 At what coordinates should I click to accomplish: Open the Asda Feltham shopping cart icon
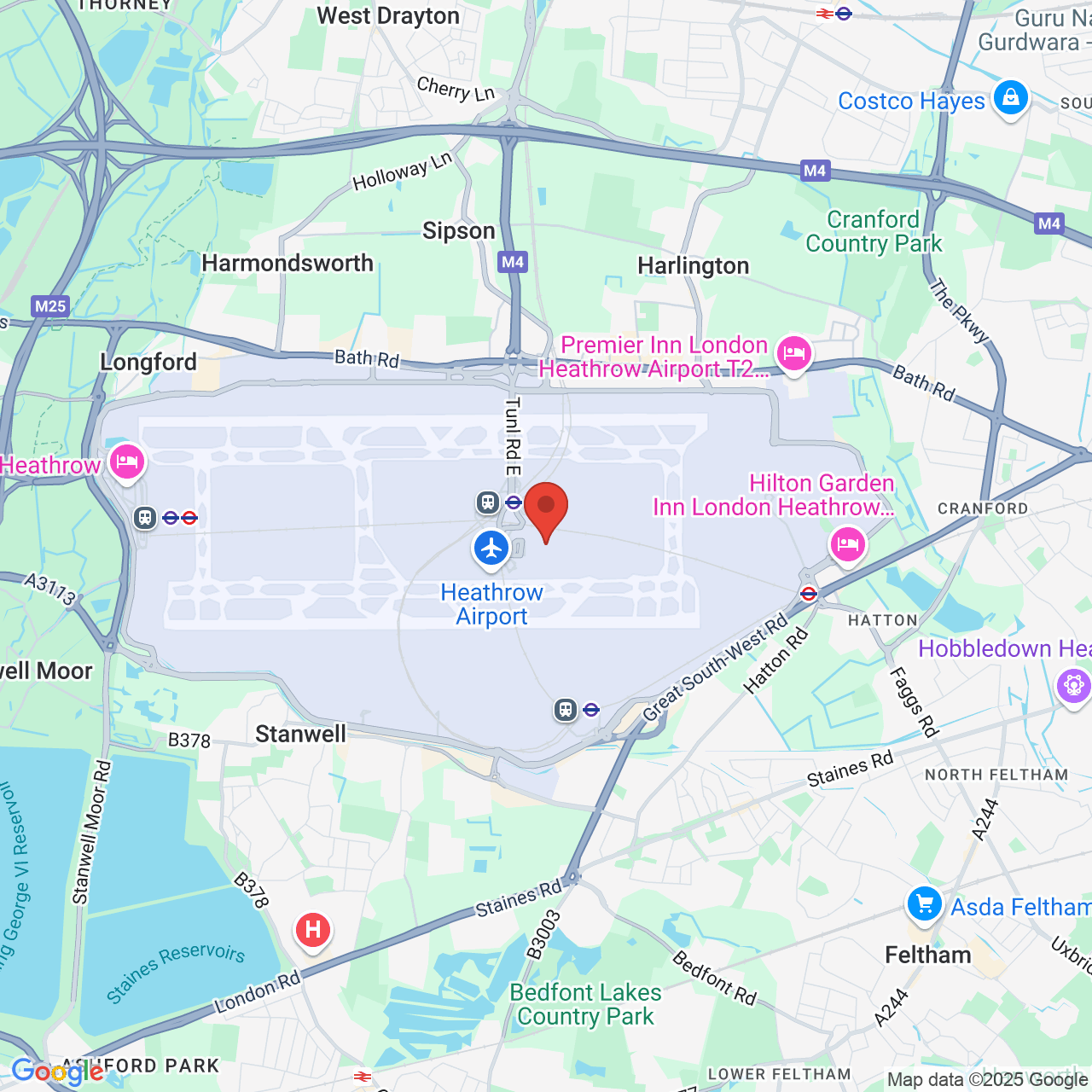tap(924, 904)
